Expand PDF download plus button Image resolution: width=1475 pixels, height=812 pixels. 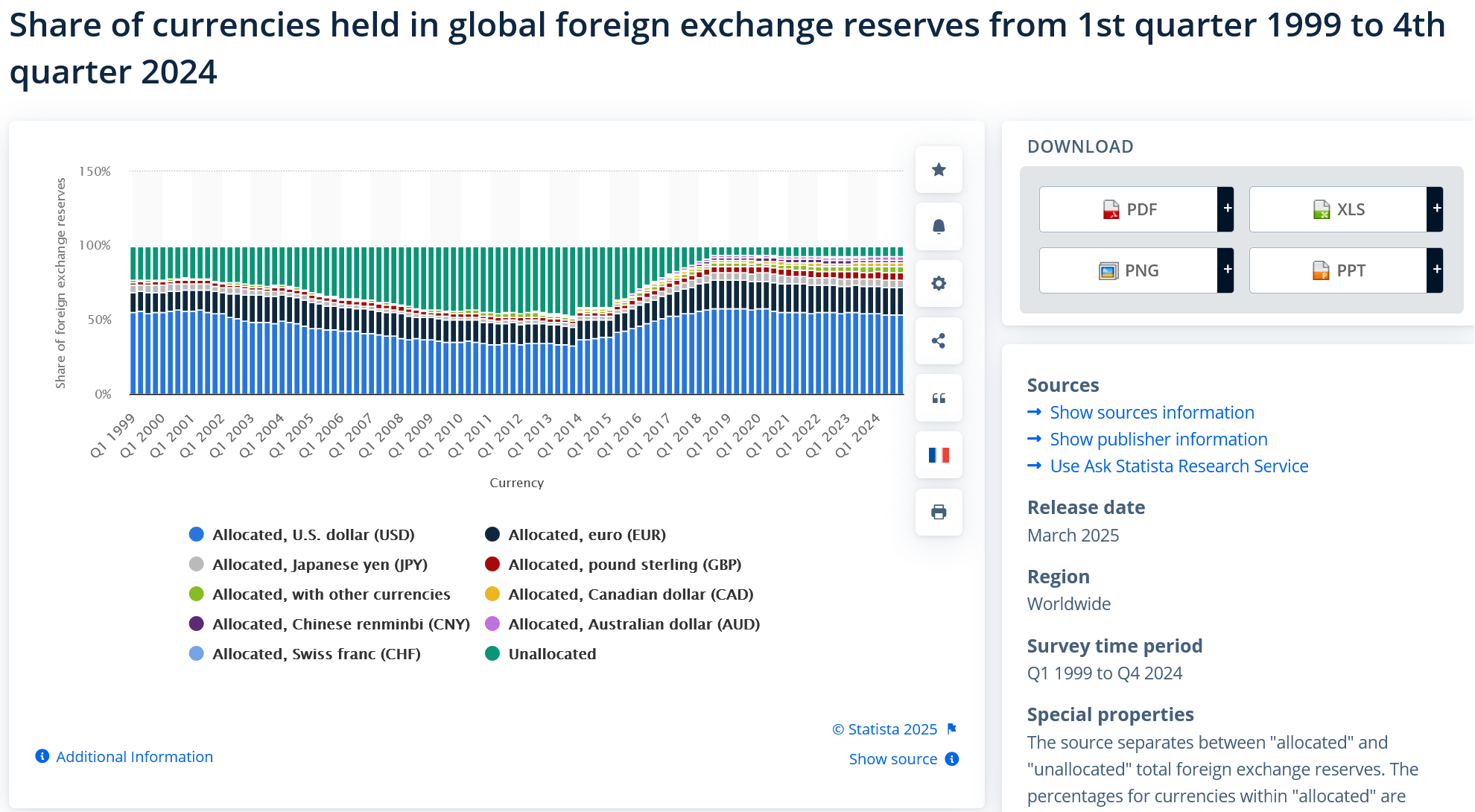click(x=1226, y=209)
